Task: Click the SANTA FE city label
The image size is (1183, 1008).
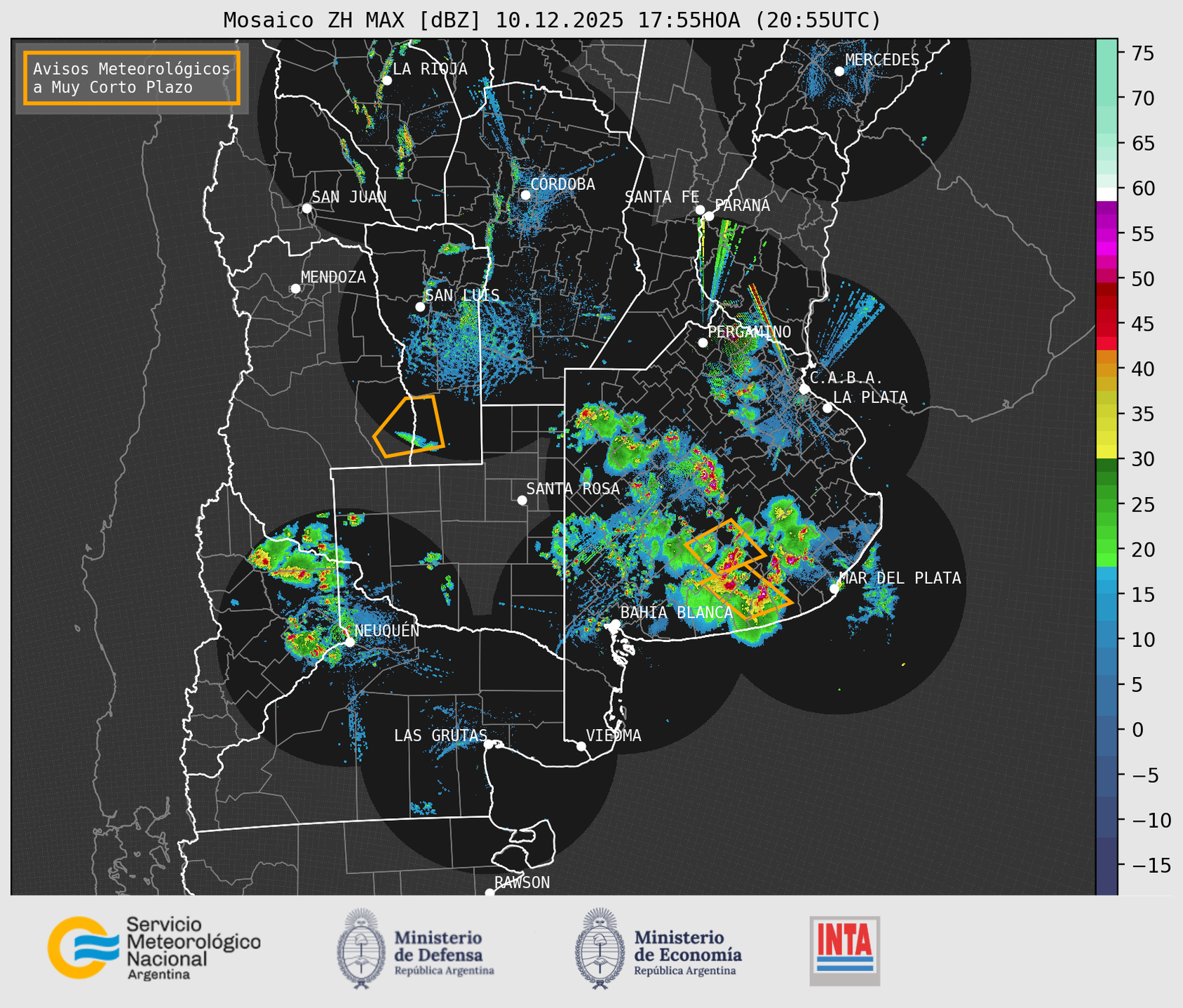Action: click(662, 197)
